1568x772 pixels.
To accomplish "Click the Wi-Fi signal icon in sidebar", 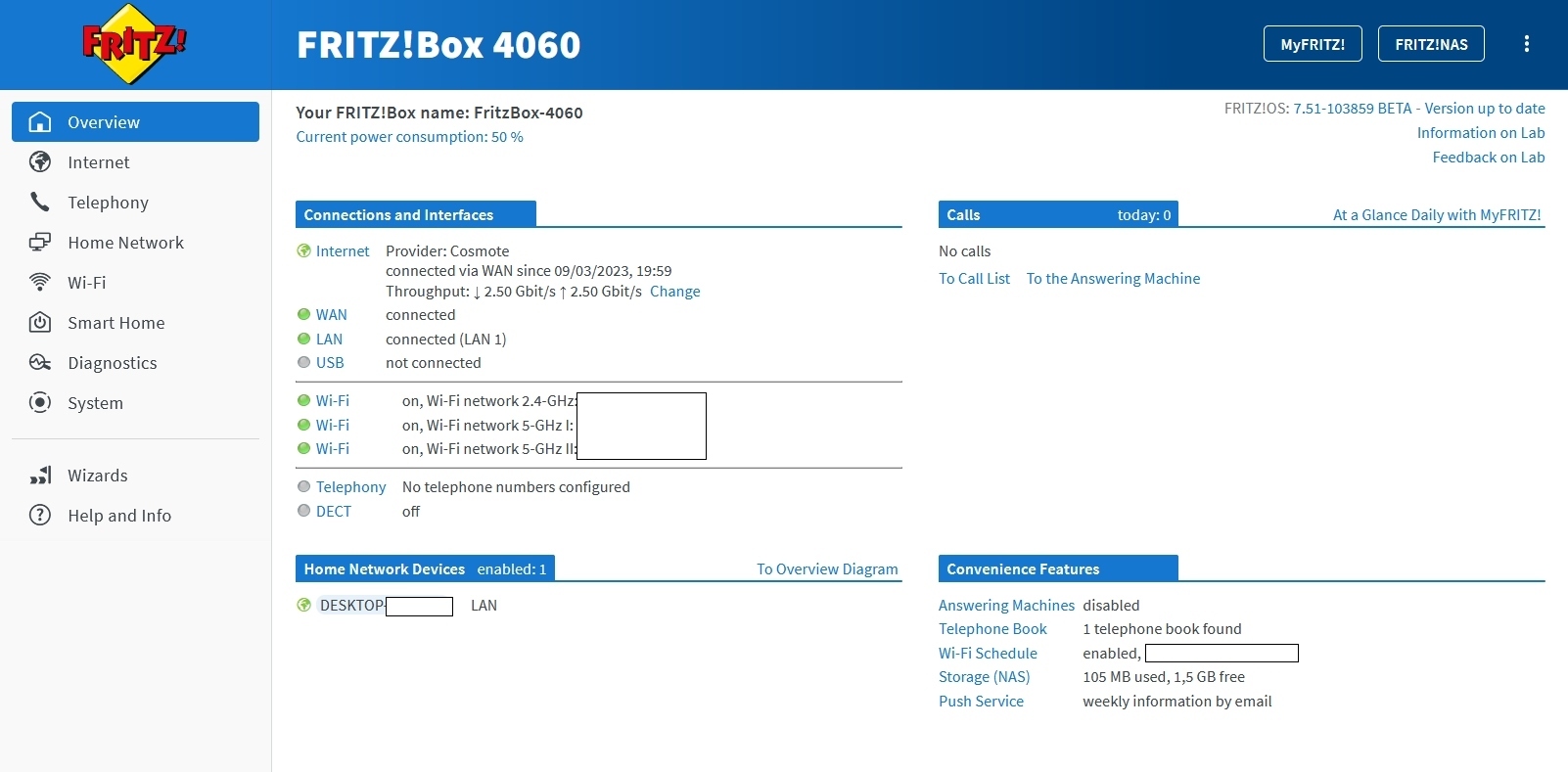I will pyautogui.click(x=40, y=283).
